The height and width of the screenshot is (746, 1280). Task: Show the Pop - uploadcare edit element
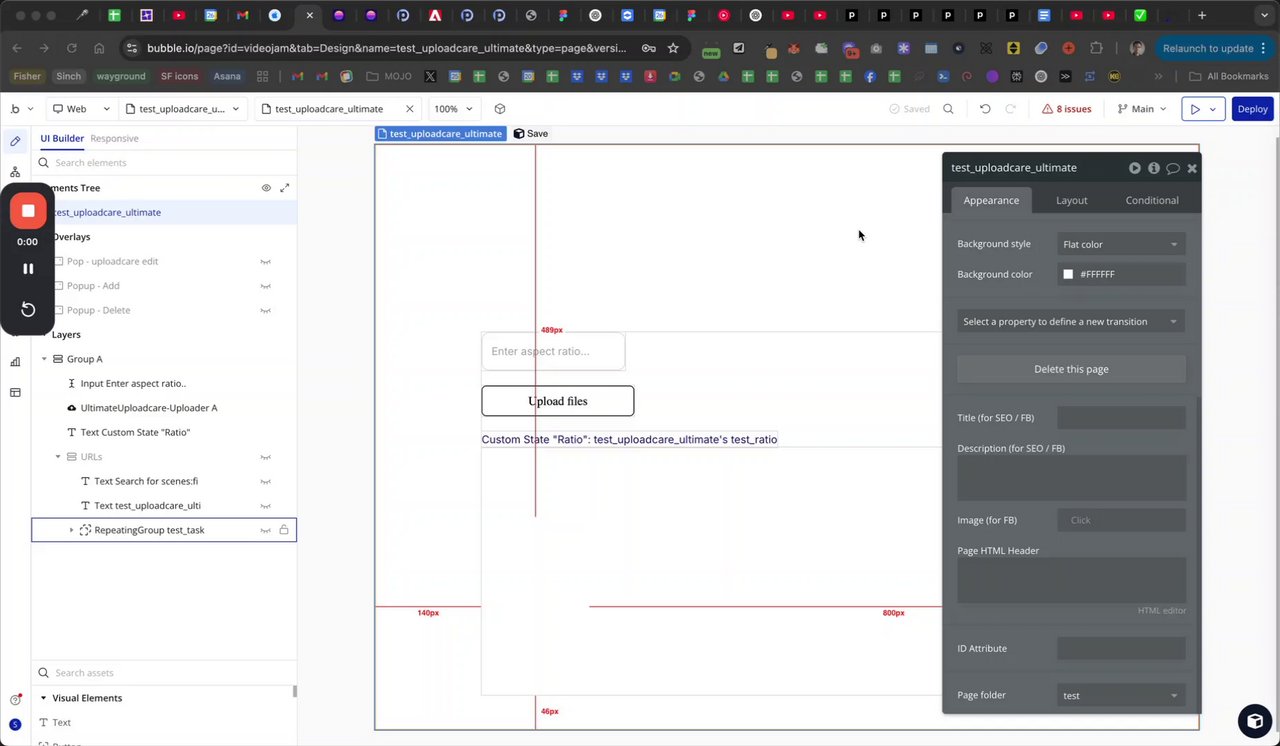point(265,262)
